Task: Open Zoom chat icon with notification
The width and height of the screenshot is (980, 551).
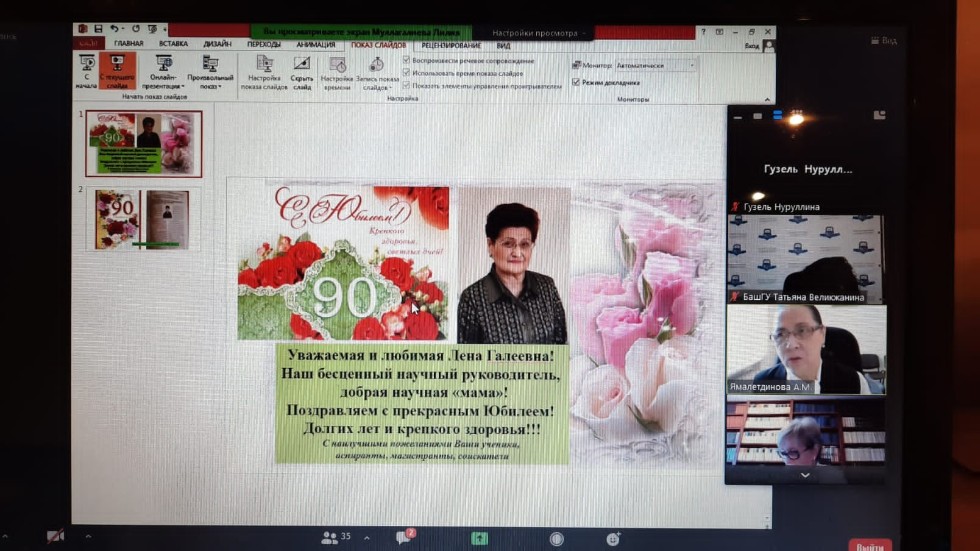Action: 403,538
